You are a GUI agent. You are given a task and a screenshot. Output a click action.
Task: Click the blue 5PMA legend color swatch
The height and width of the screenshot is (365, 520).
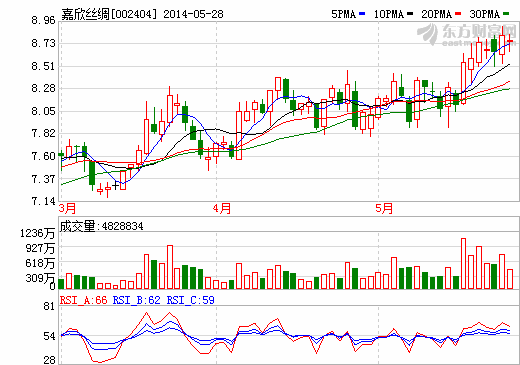click(362, 14)
